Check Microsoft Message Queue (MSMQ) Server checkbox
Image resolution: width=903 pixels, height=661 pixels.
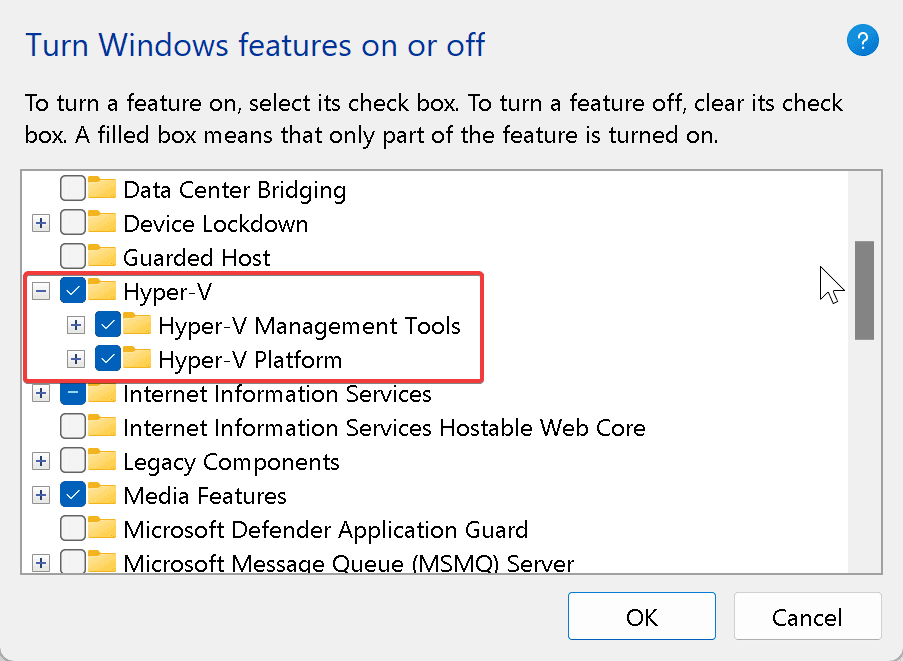coord(73,561)
